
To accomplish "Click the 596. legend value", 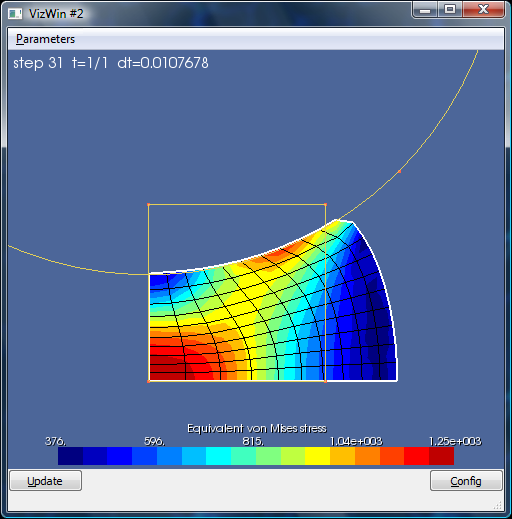I will (x=154, y=441).
